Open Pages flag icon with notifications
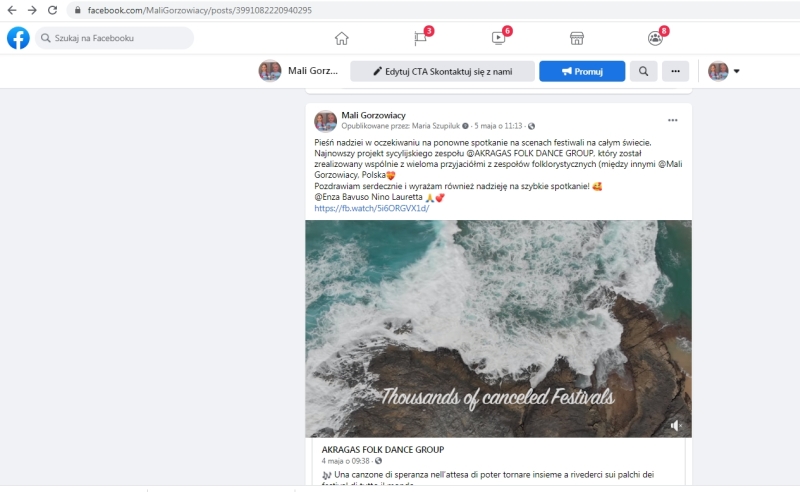Image resolution: width=800 pixels, height=492 pixels. pos(420,38)
